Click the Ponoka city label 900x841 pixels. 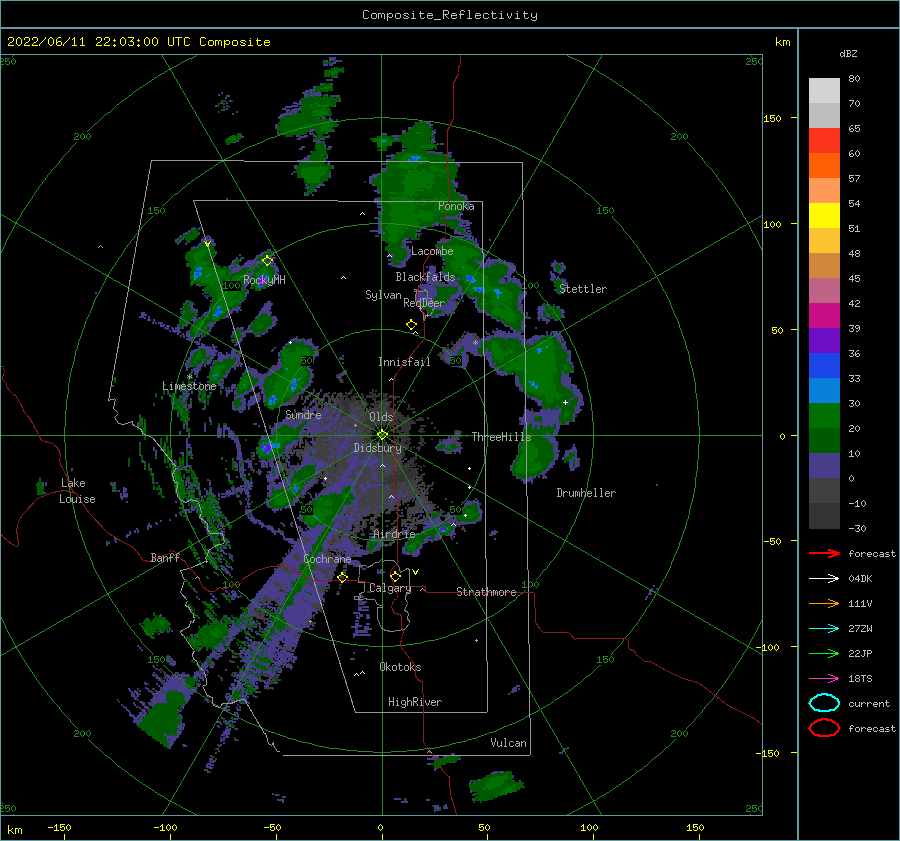click(456, 206)
